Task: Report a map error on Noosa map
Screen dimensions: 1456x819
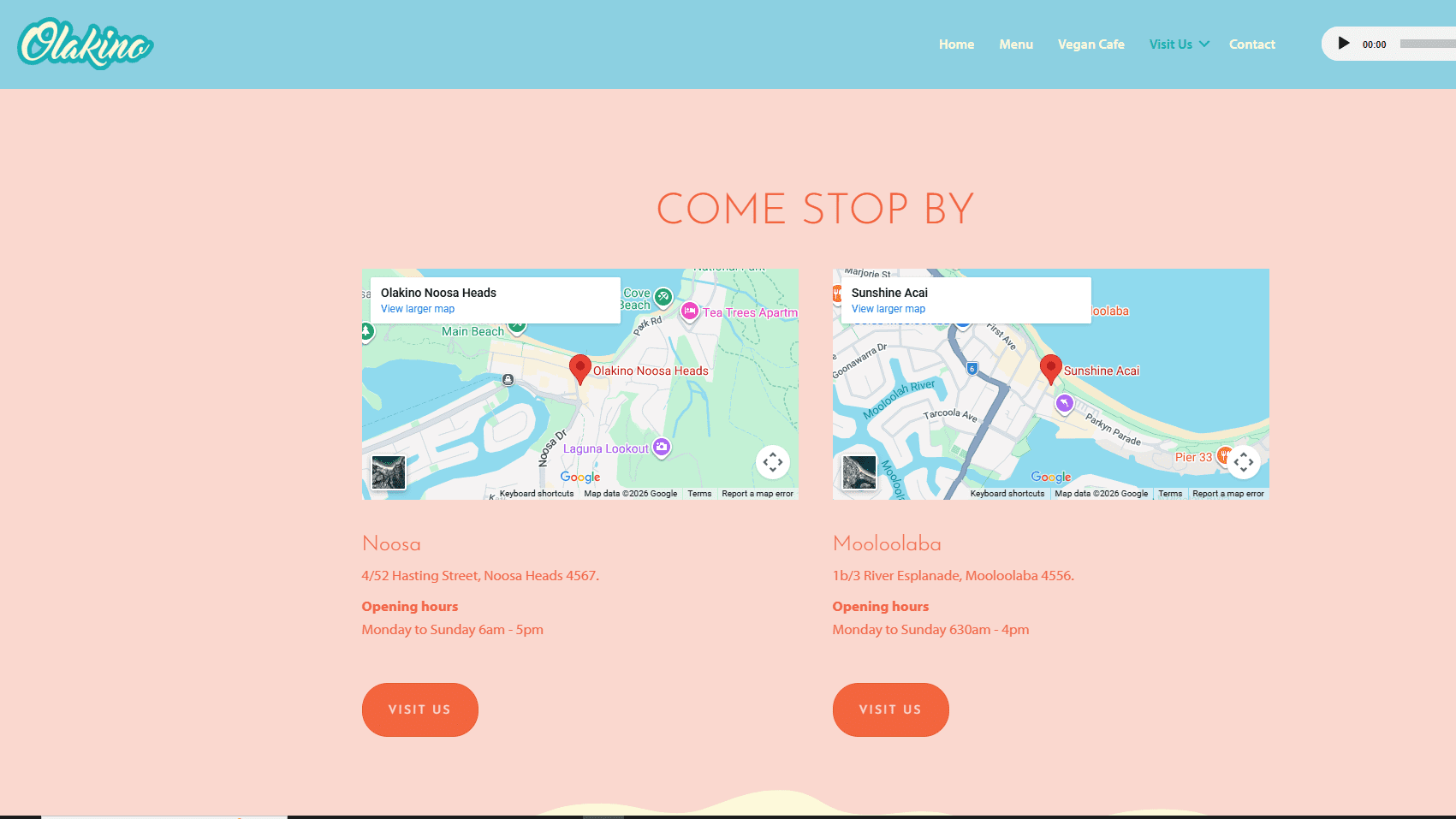Action: tap(758, 494)
